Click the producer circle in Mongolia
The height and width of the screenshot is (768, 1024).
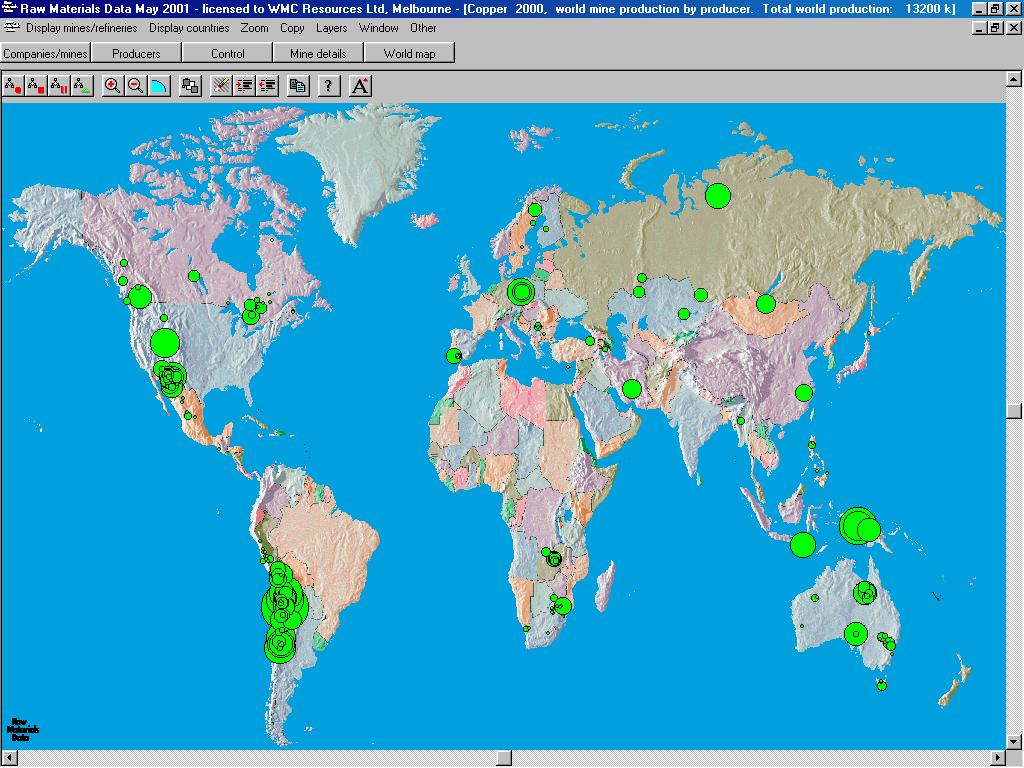(765, 304)
